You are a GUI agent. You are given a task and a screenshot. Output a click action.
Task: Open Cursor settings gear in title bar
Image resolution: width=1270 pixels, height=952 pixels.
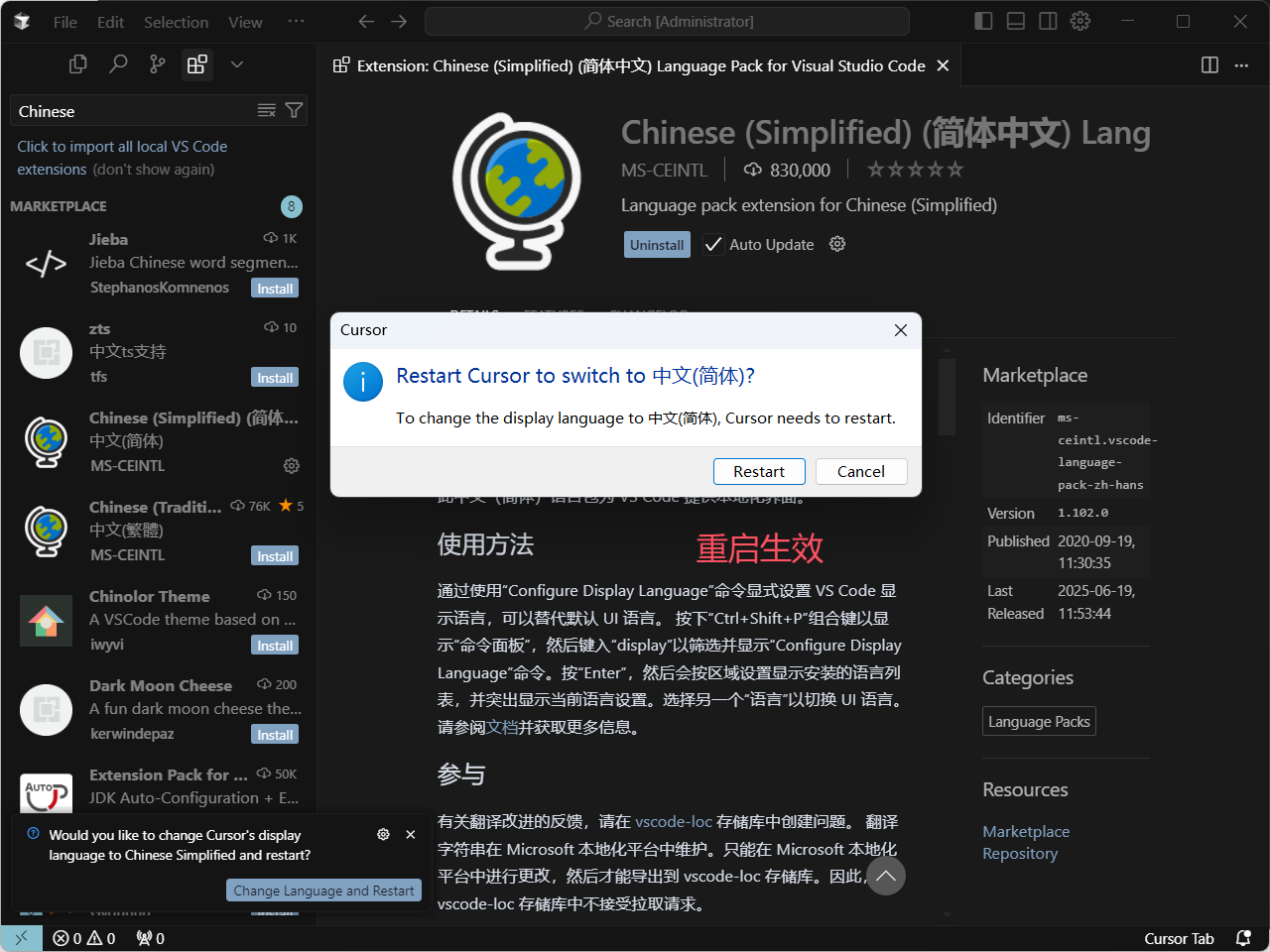[1080, 21]
